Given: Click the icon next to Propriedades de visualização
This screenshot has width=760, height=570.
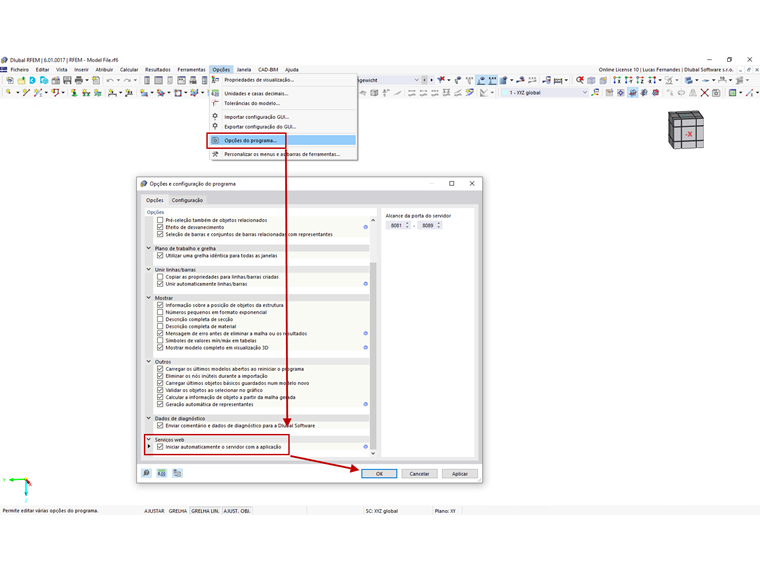Looking at the screenshot, I should (x=215, y=79).
